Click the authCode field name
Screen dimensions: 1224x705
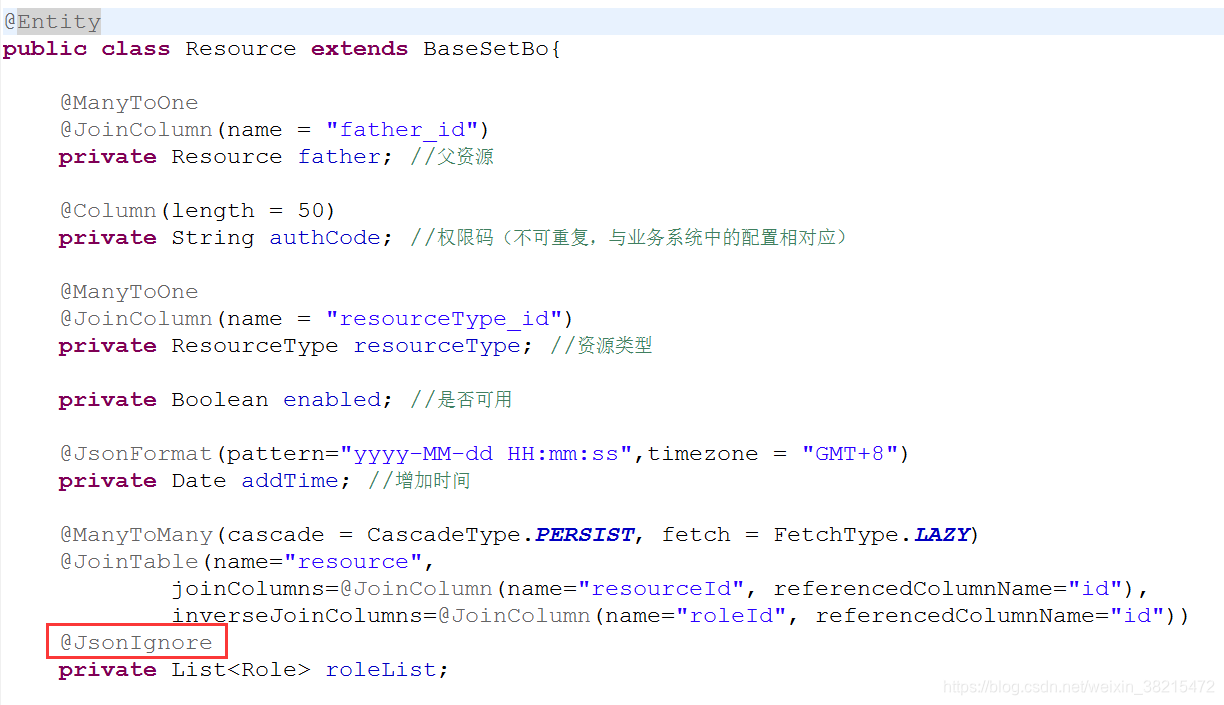[x=324, y=237]
